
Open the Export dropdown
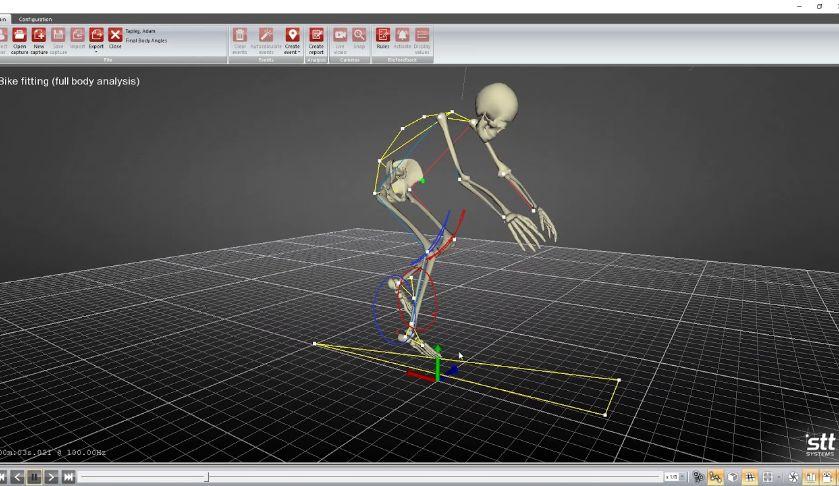click(x=96, y=40)
